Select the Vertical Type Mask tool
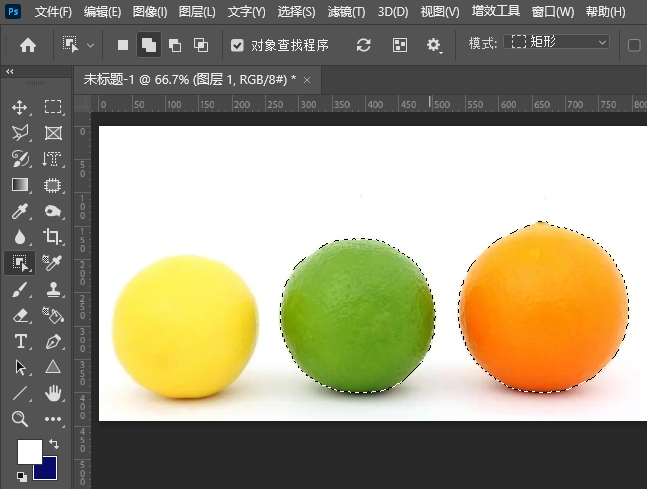The image size is (647, 489). [52, 159]
